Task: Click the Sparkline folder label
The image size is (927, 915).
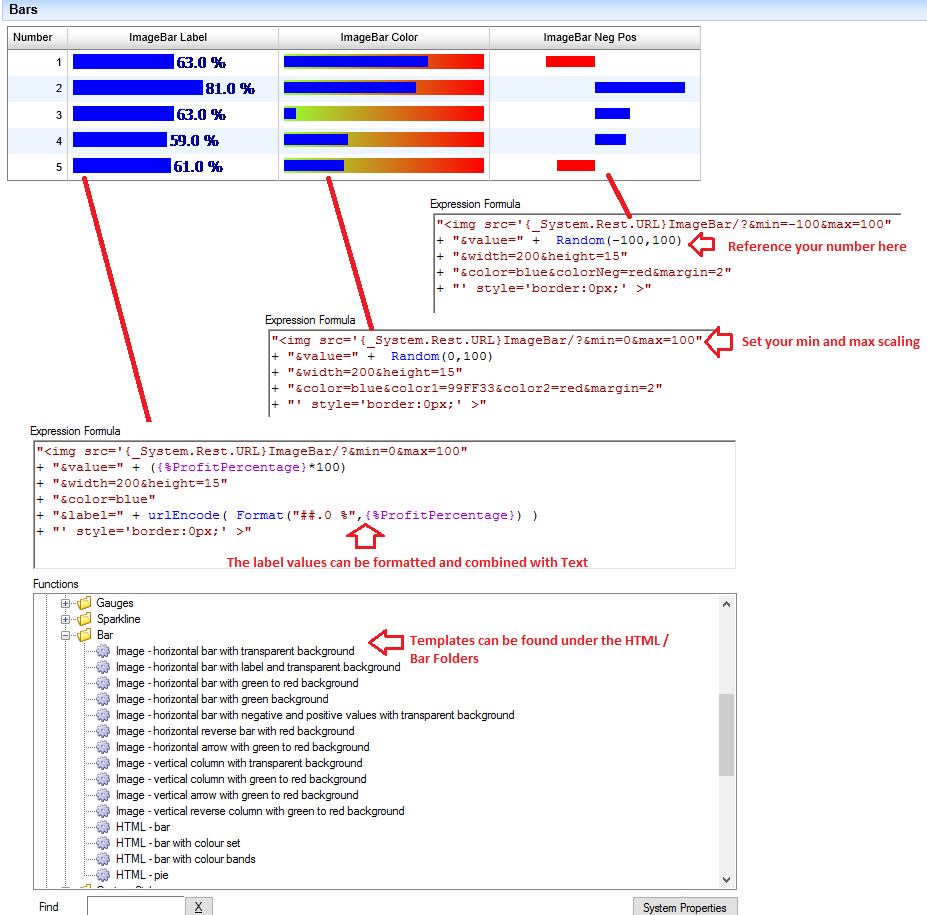Action: click(x=118, y=619)
